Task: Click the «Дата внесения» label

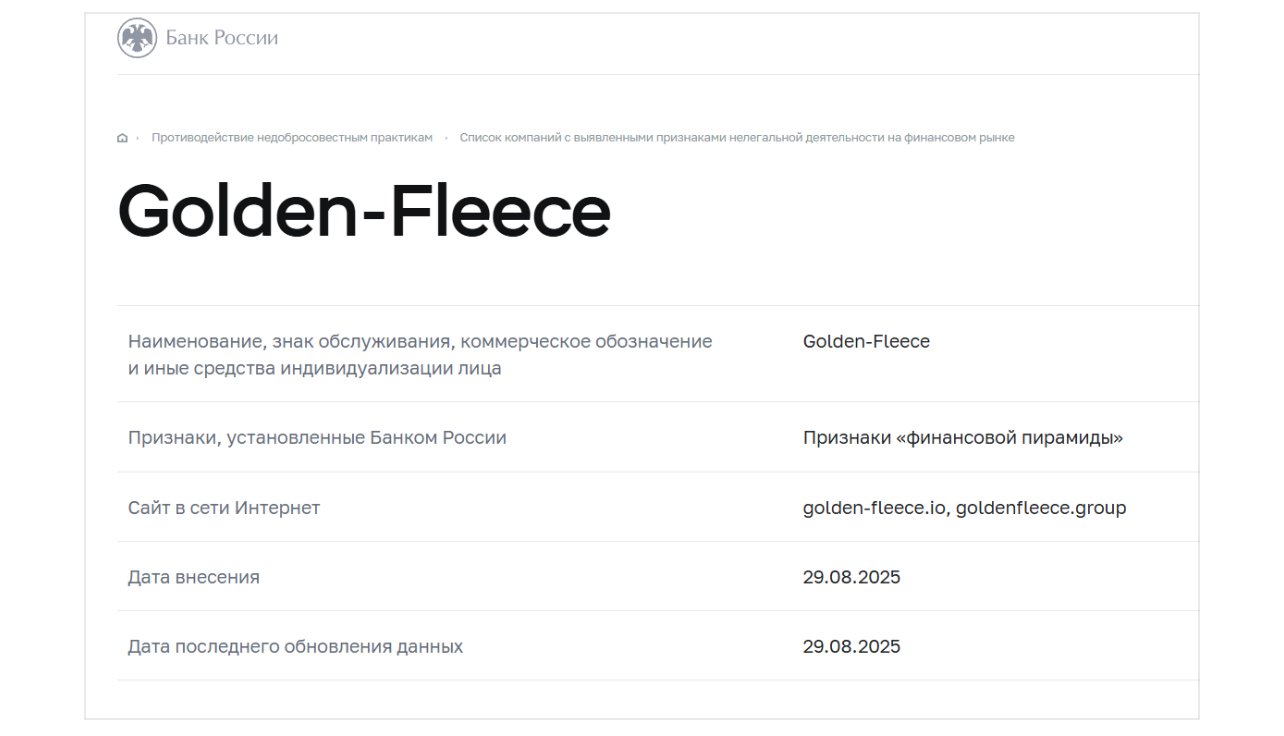Action: 193,577
